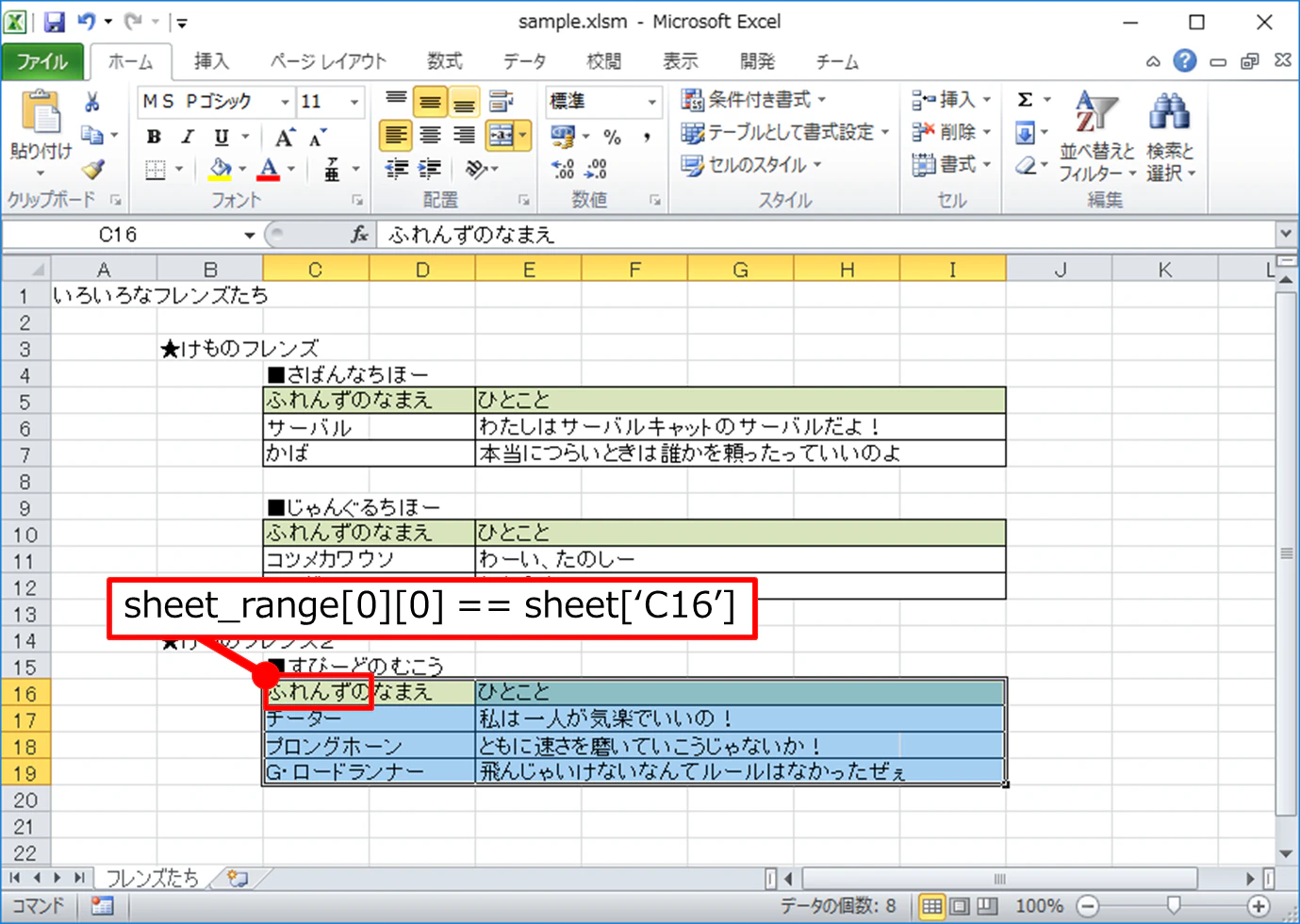
Task: Open the font name dropdown
Action: click(285, 102)
